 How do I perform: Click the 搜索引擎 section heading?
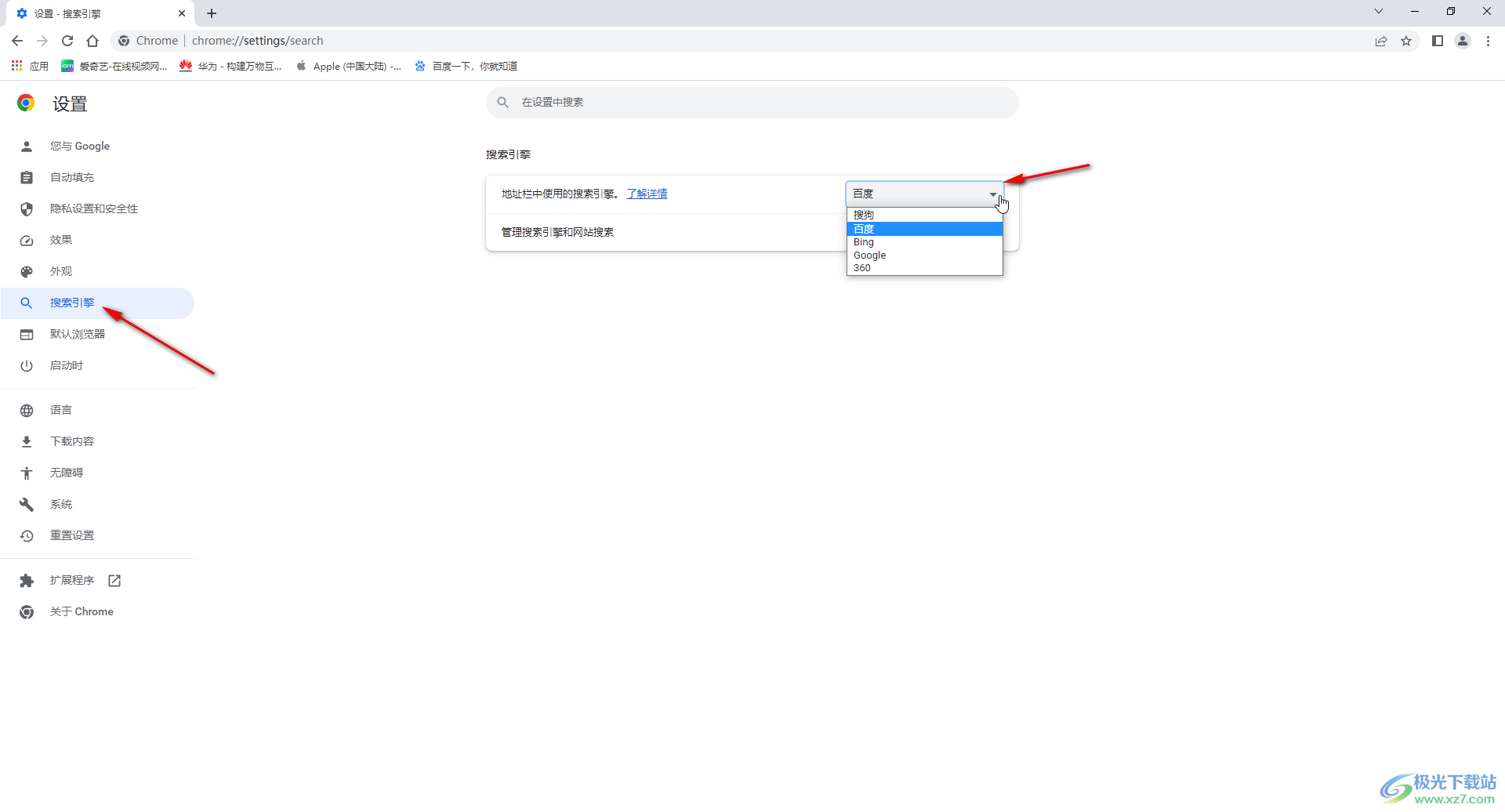pyautogui.click(x=509, y=154)
